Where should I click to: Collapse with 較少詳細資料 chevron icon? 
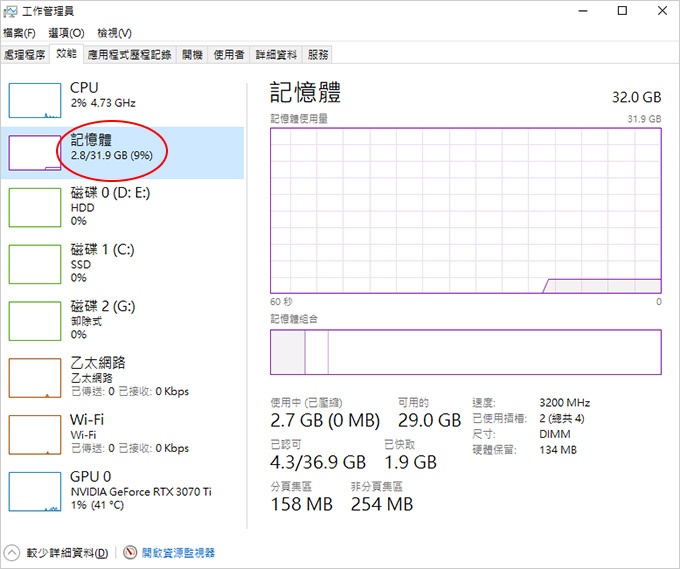(x=12, y=553)
